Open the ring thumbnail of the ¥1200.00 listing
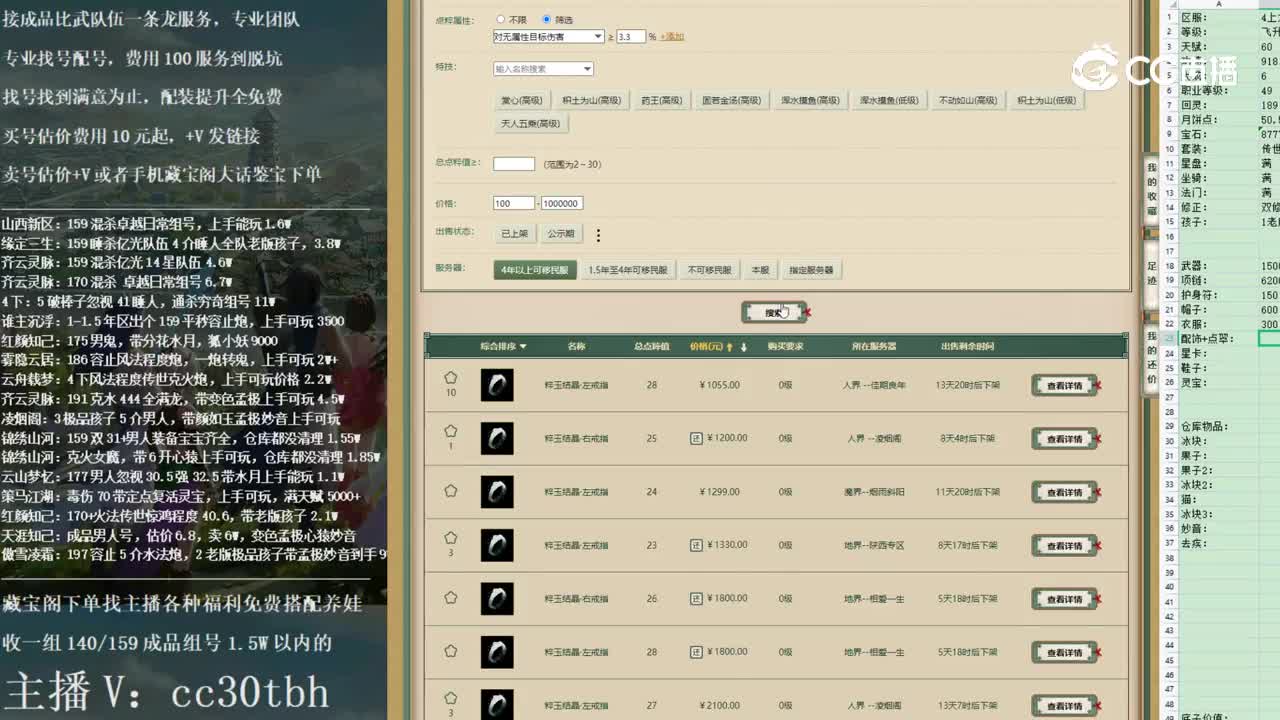Image resolution: width=1280 pixels, height=720 pixels. tap(497, 438)
